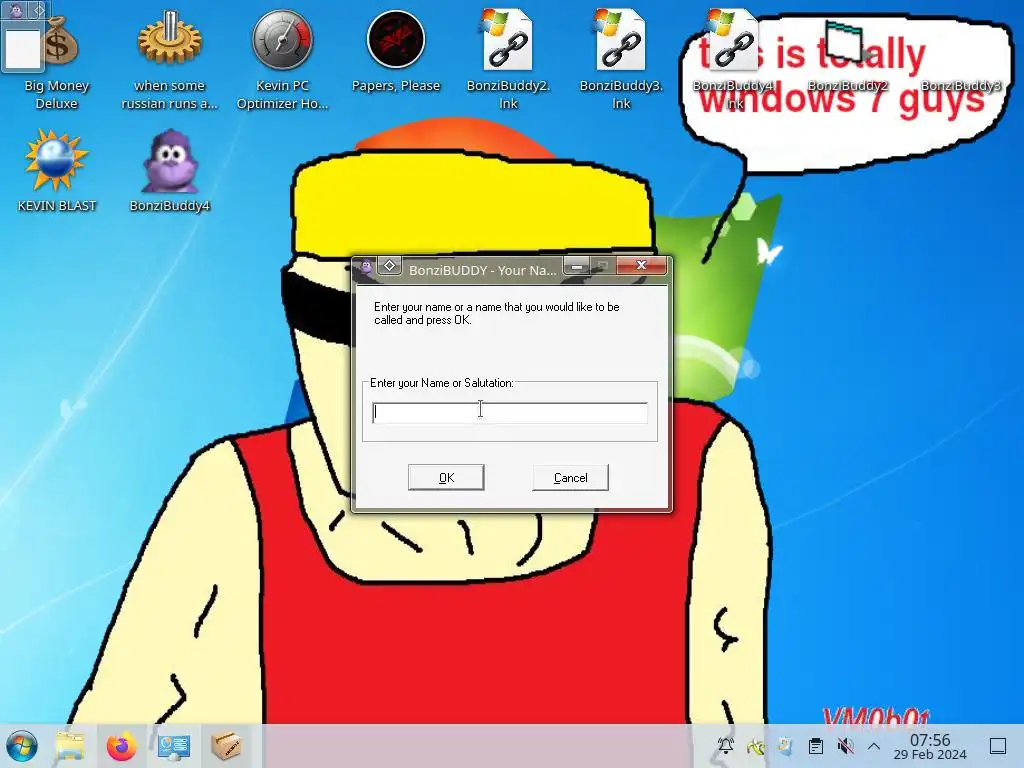Open the cardboard box taskbar icon

[x=226, y=746]
